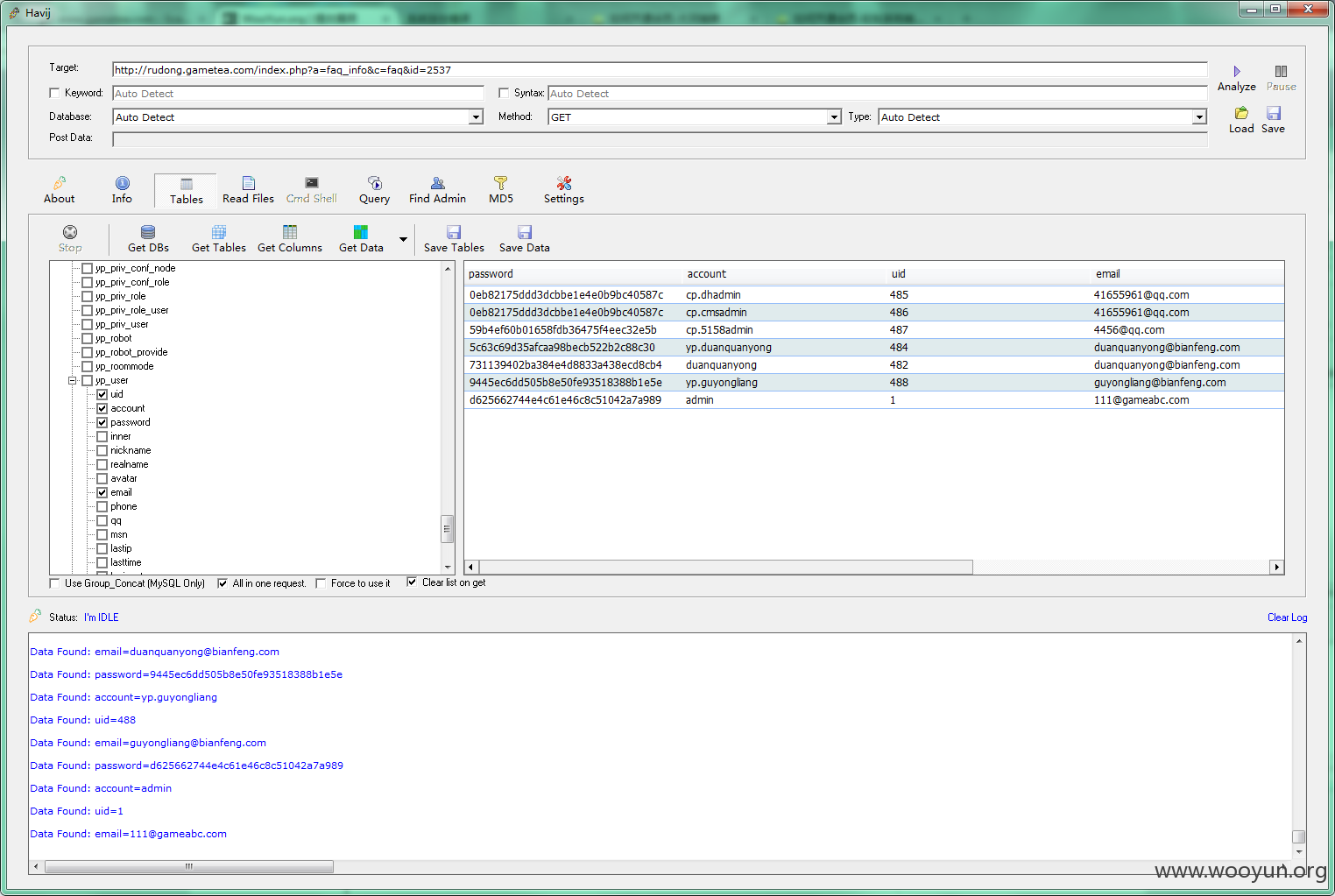Select the cp.5158admin account row
The width and height of the screenshot is (1335, 896).
(x=874, y=330)
